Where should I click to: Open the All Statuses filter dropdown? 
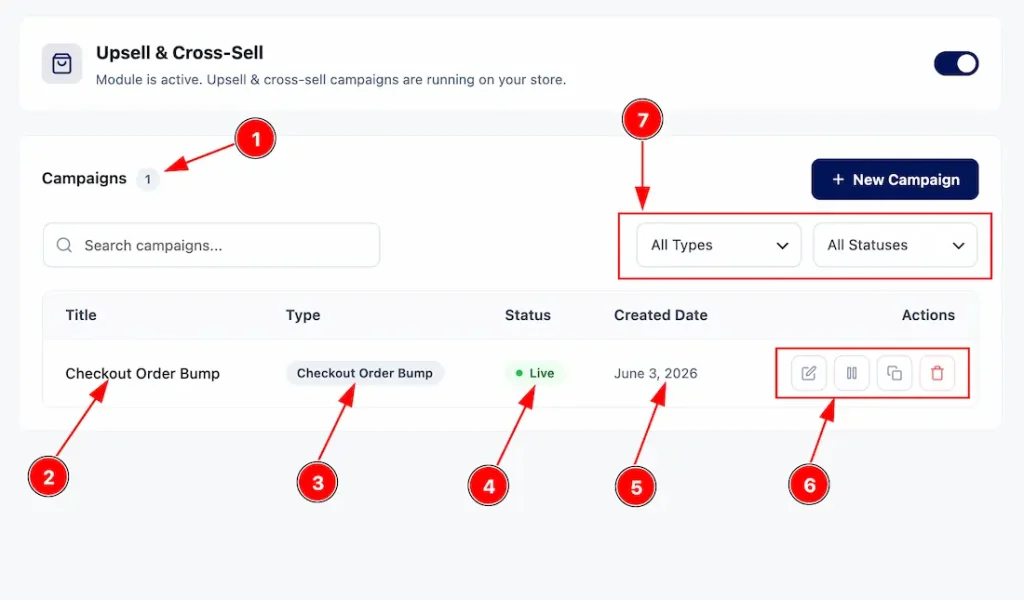click(x=895, y=245)
